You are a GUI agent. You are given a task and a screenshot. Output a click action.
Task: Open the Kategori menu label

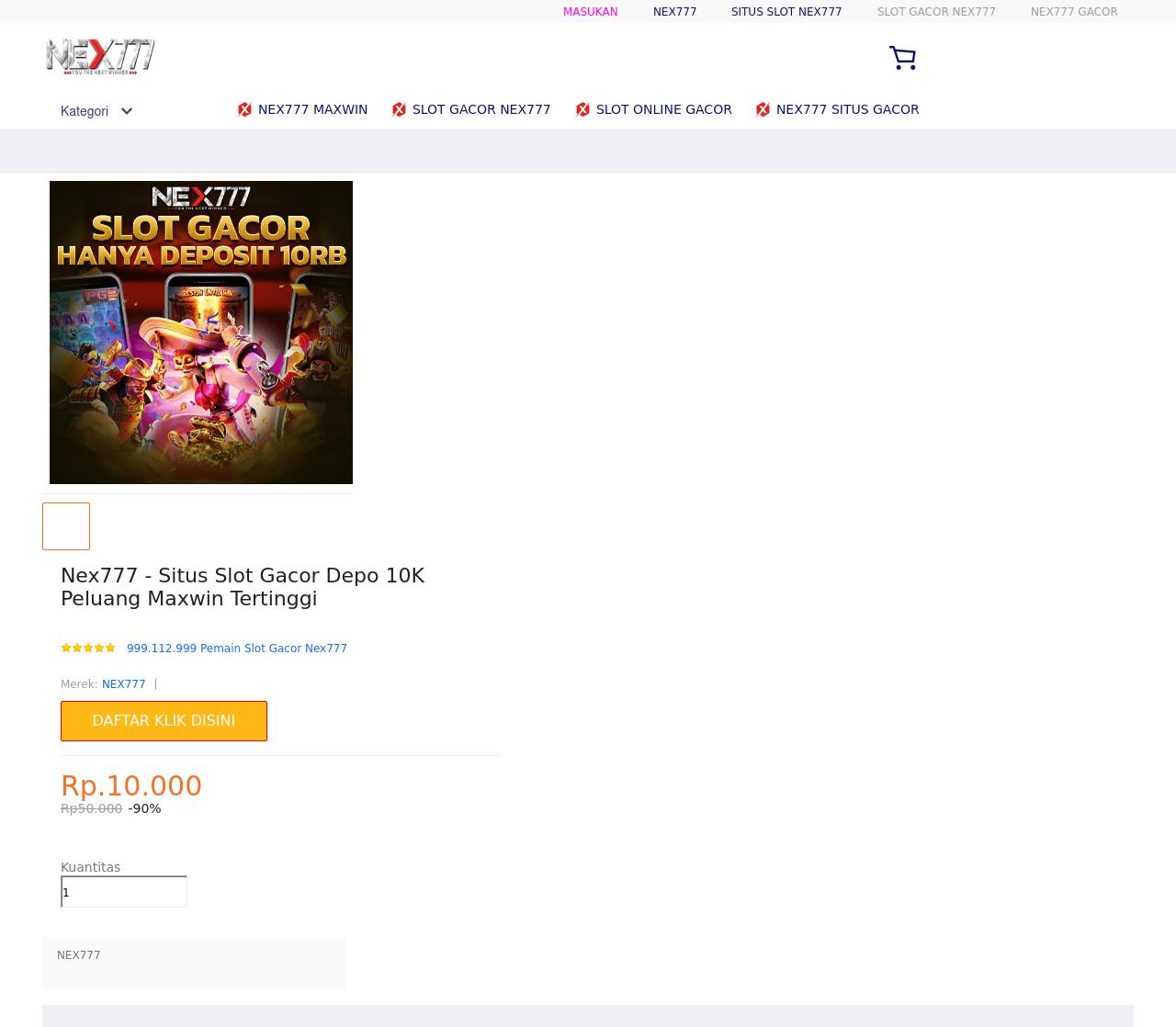[x=85, y=111]
